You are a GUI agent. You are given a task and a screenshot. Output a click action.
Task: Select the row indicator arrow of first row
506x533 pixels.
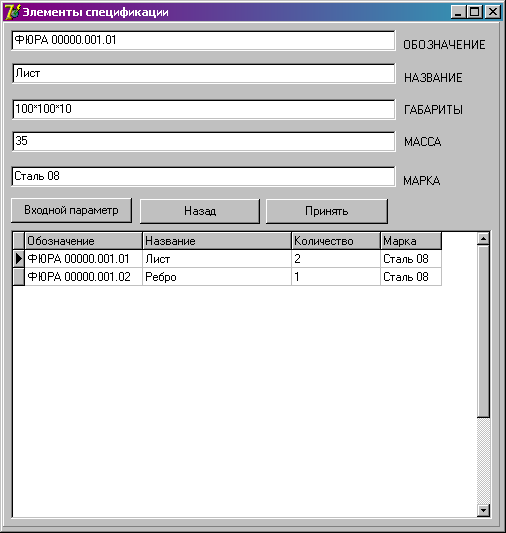point(19,259)
